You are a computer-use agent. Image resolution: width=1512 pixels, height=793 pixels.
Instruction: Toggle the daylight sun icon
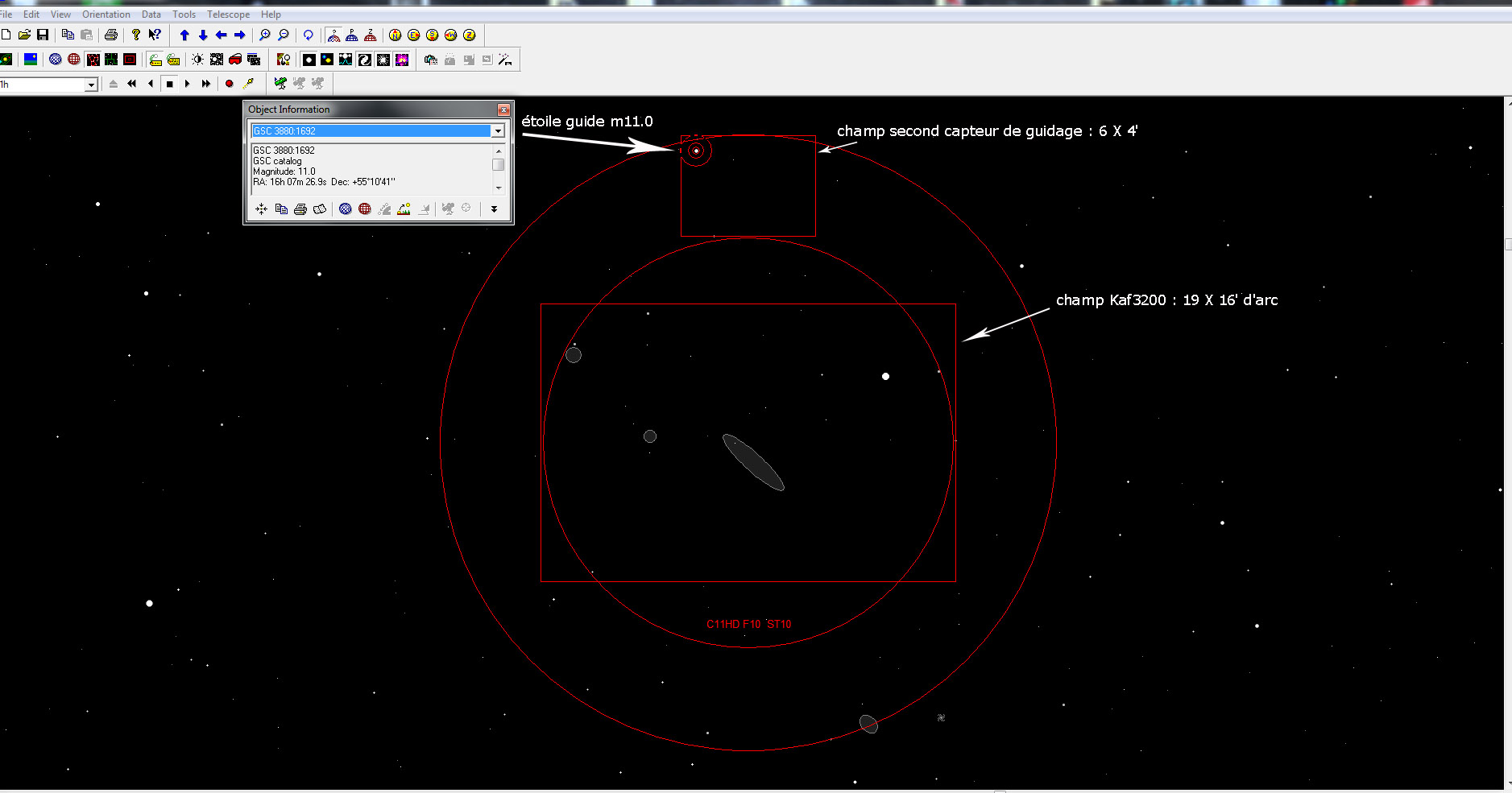(x=198, y=60)
